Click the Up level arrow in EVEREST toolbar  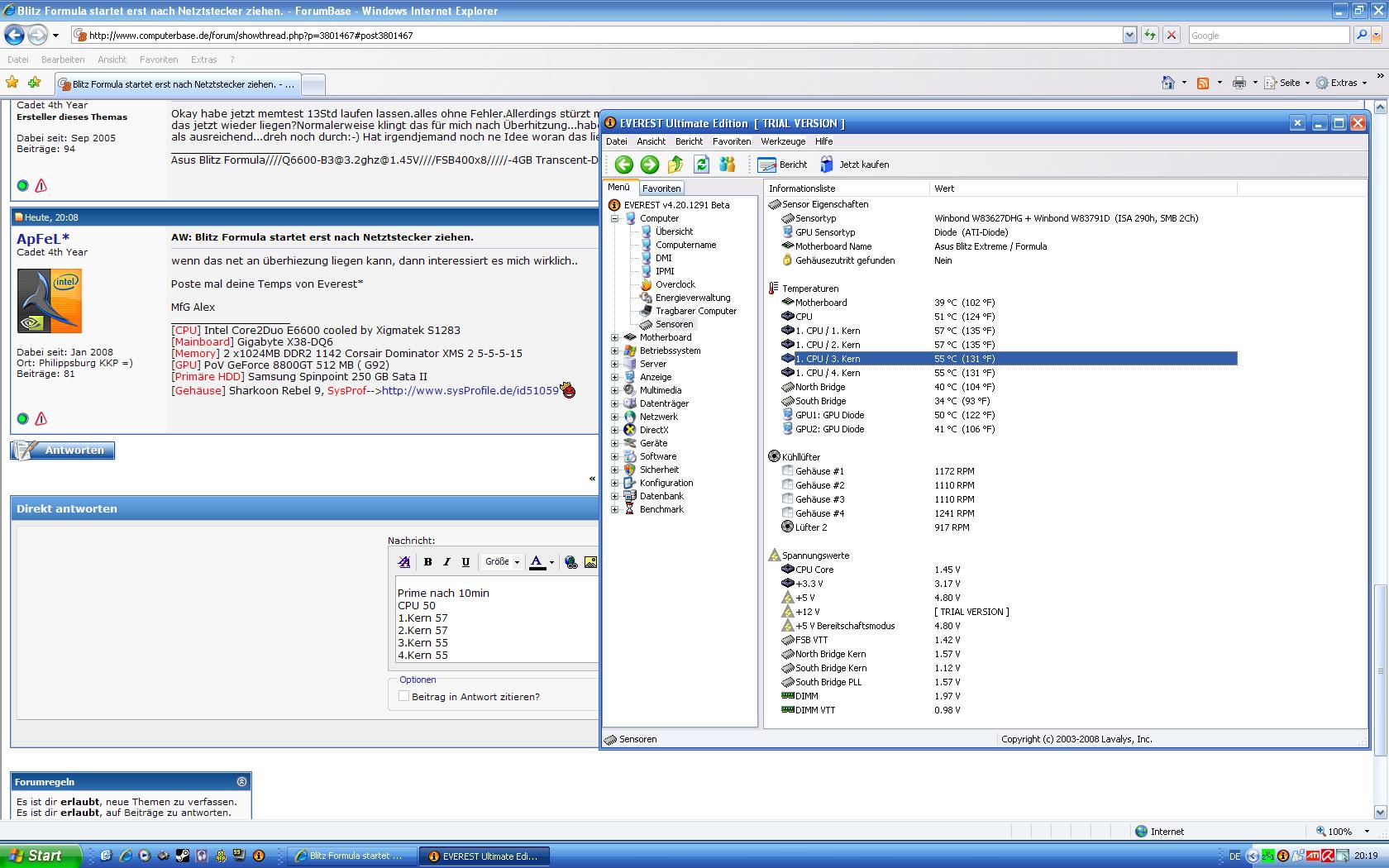(675, 165)
